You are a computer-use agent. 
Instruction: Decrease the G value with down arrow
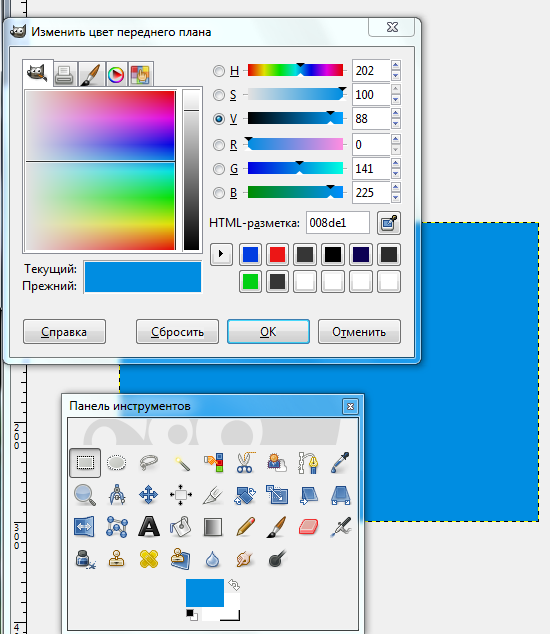pyautogui.click(x=396, y=174)
